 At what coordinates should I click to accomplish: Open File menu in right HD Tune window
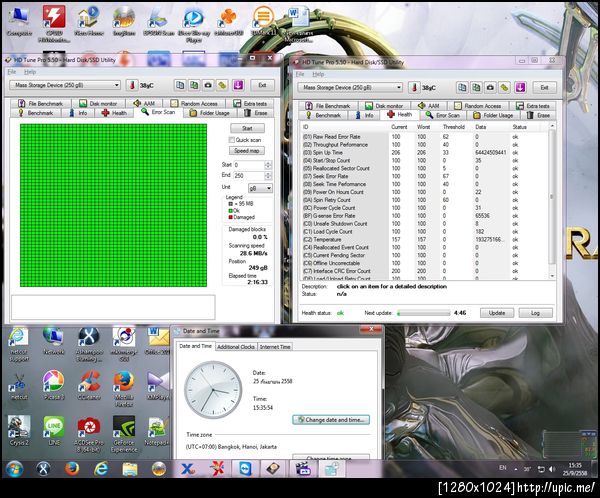(x=300, y=74)
